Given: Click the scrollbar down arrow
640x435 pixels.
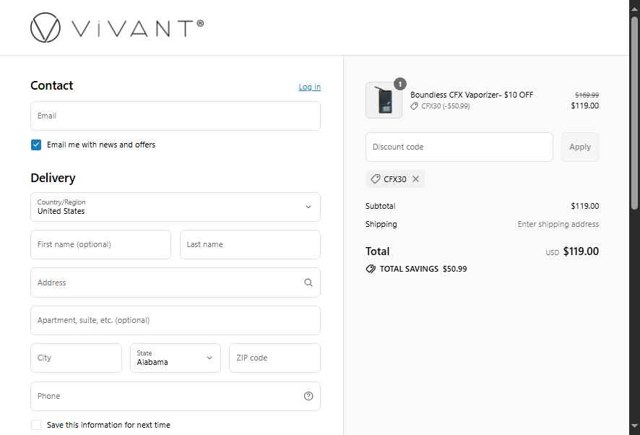Looking at the screenshot, I should (x=635, y=426).
